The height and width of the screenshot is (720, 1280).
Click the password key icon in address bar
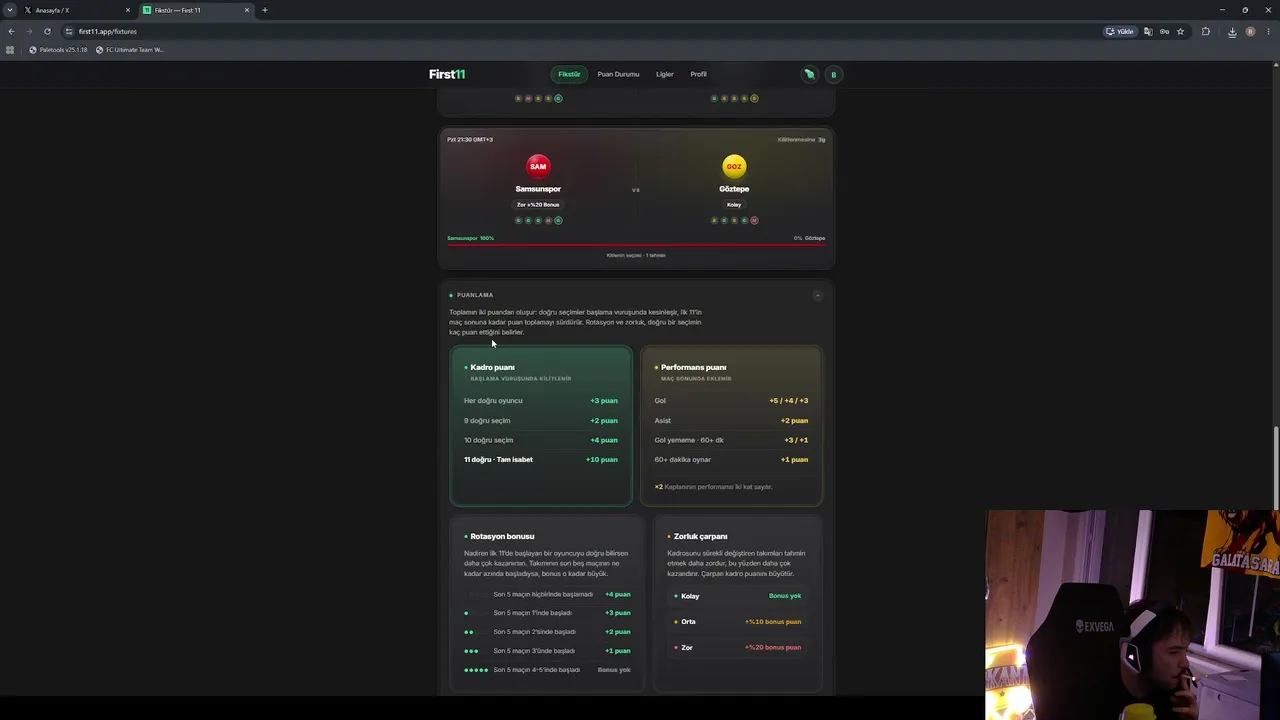[1164, 31]
